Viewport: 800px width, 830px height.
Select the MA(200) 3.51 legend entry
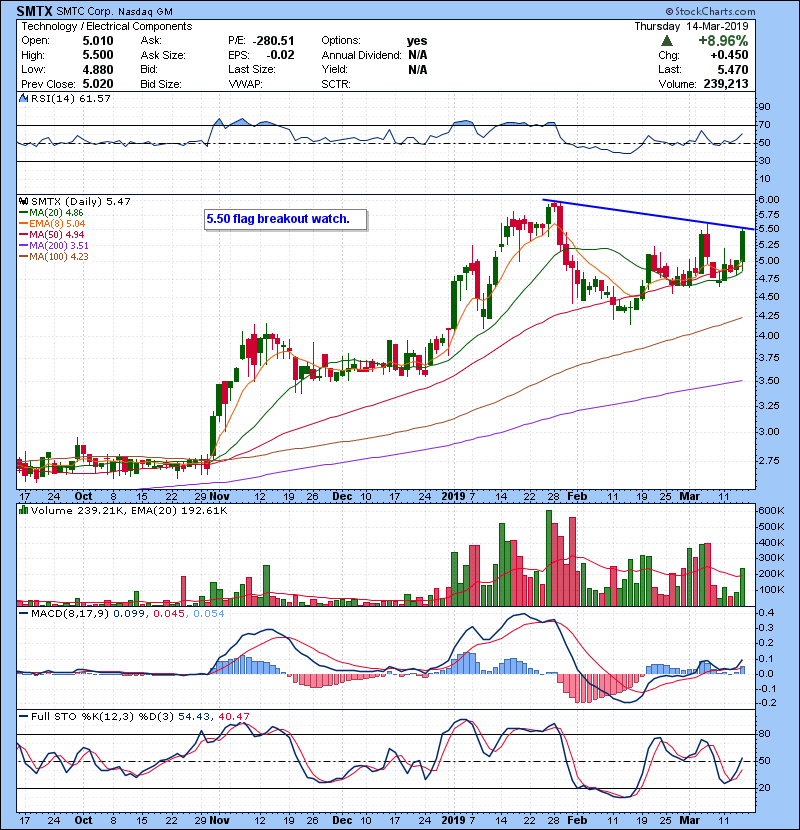[x=53, y=246]
